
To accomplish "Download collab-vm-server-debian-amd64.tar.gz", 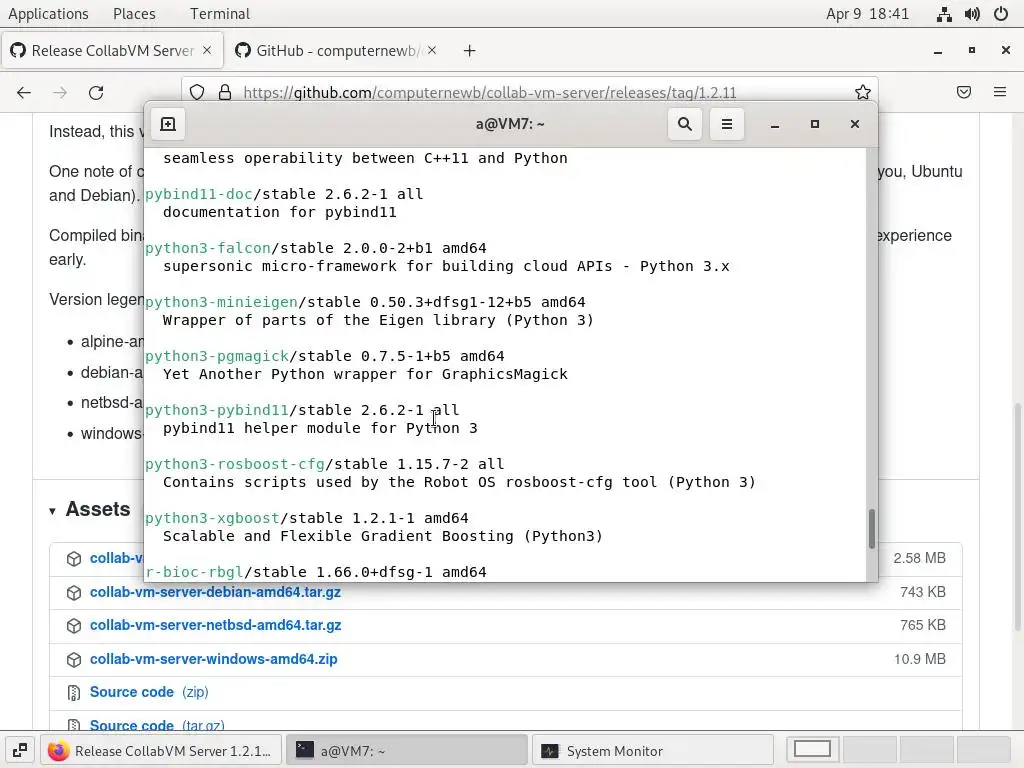I will pos(215,592).
